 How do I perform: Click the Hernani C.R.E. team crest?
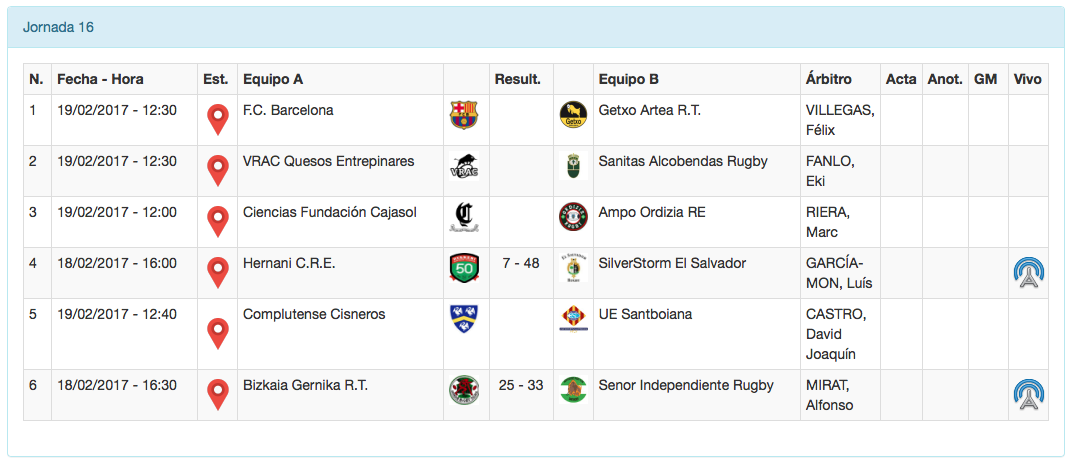(x=464, y=269)
